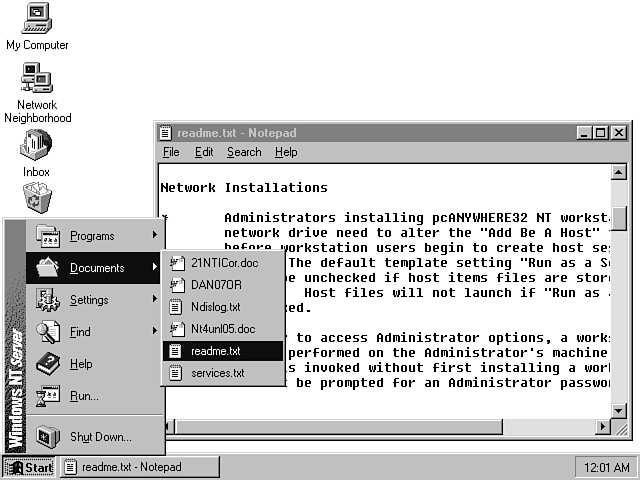
Task: Select 21NTICor.doc from recent documents
Action: point(222,263)
